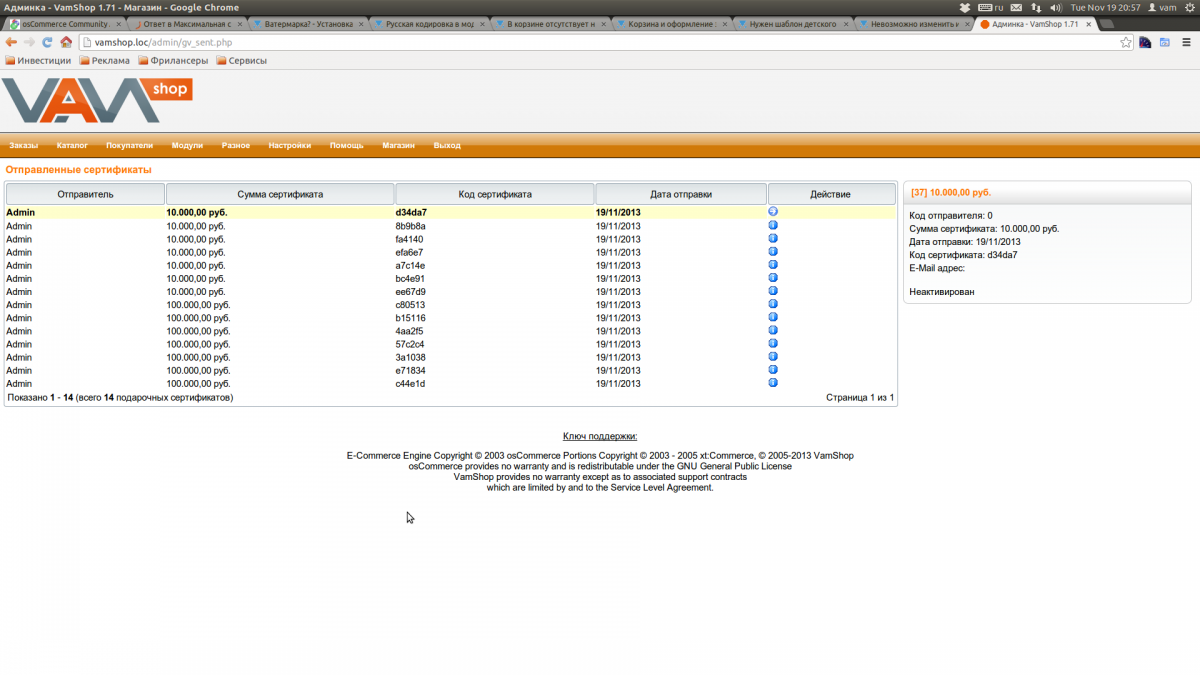Viewport: 1200px width, 675px height.
Task: Click the address bar URL field
Action: (x=600, y=42)
